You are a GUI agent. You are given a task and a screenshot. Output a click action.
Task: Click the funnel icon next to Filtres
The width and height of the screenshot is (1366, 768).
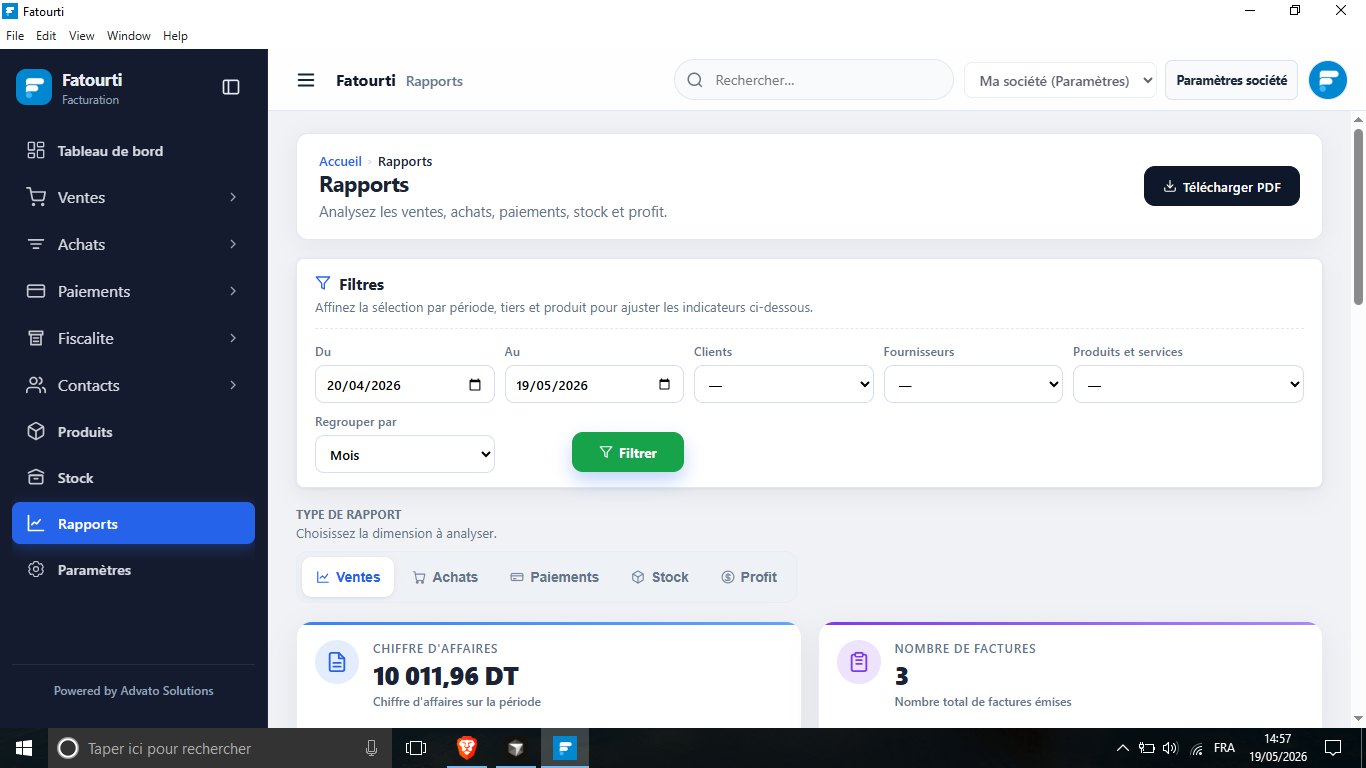[323, 283]
